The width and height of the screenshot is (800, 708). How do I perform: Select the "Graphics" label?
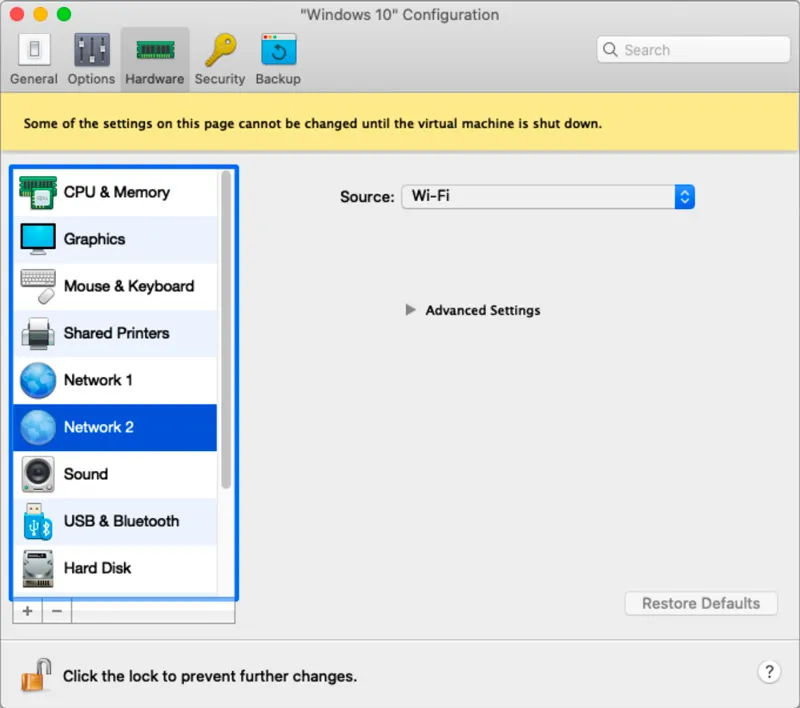(94, 239)
